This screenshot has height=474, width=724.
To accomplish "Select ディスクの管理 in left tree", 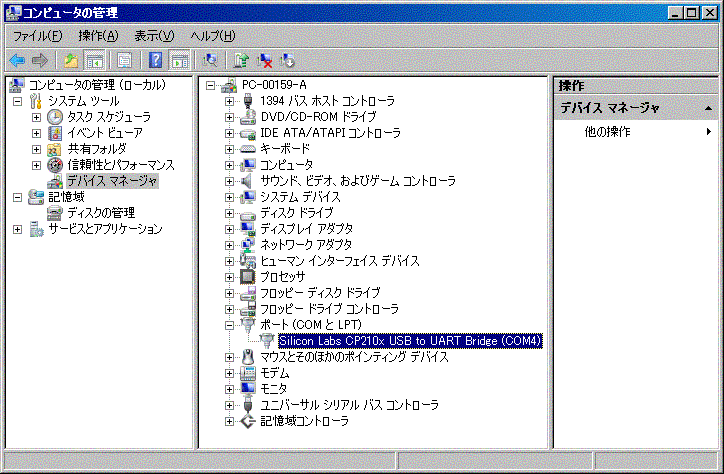I will pos(101,213).
